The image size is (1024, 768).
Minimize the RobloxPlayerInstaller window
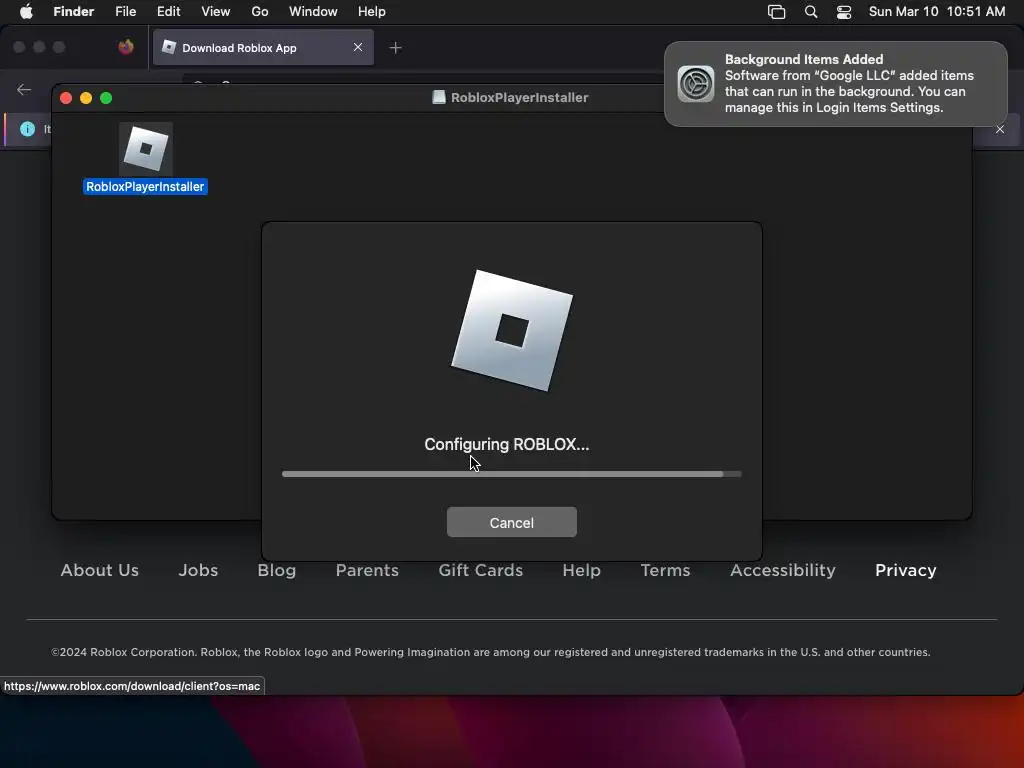click(86, 98)
